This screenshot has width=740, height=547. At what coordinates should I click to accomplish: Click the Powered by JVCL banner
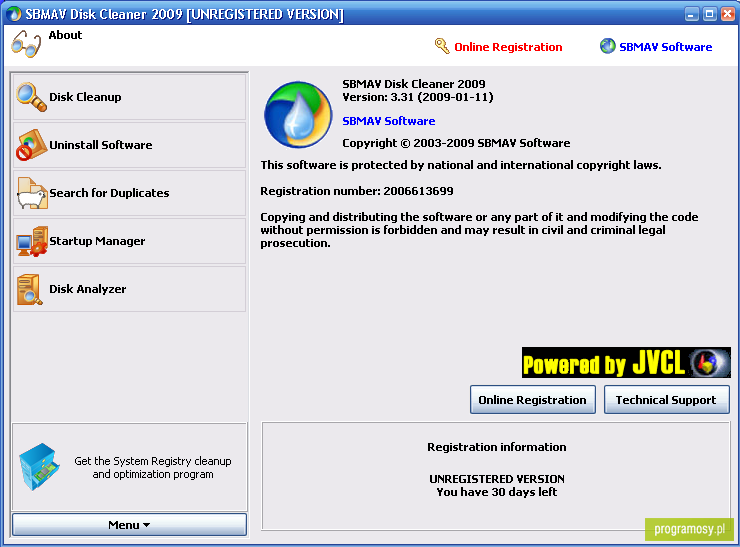pos(626,362)
